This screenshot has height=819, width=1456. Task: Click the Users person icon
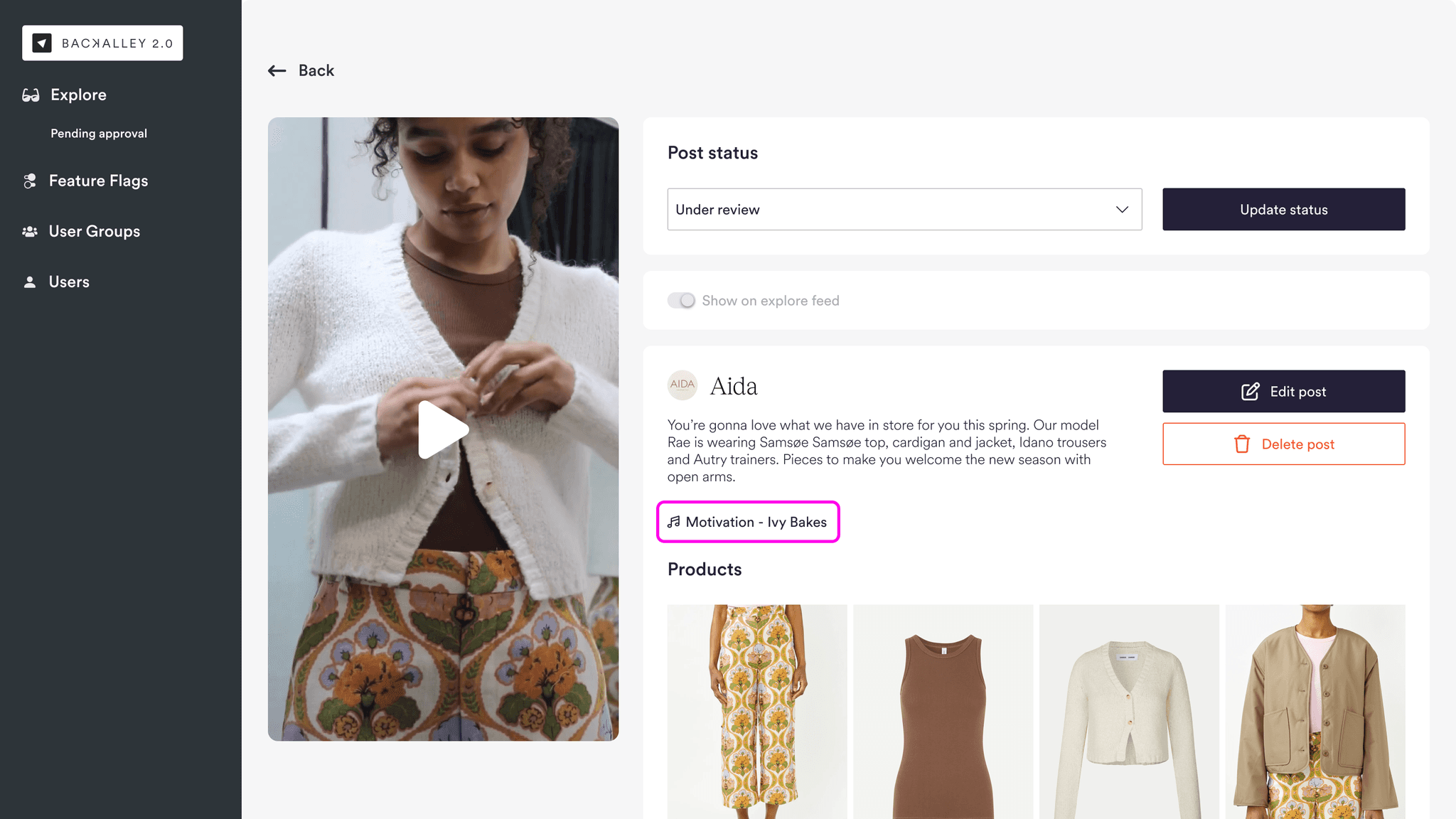30,282
